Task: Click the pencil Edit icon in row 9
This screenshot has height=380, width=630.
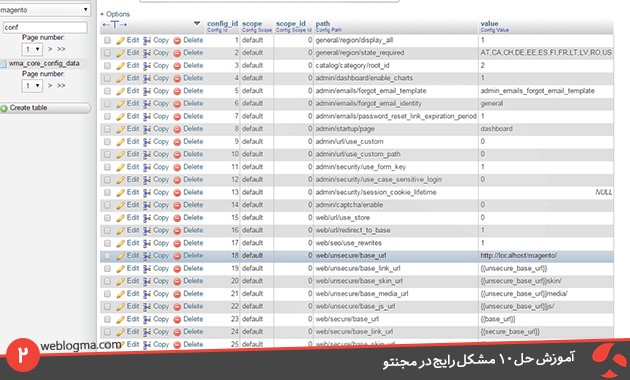Action: tap(121, 142)
